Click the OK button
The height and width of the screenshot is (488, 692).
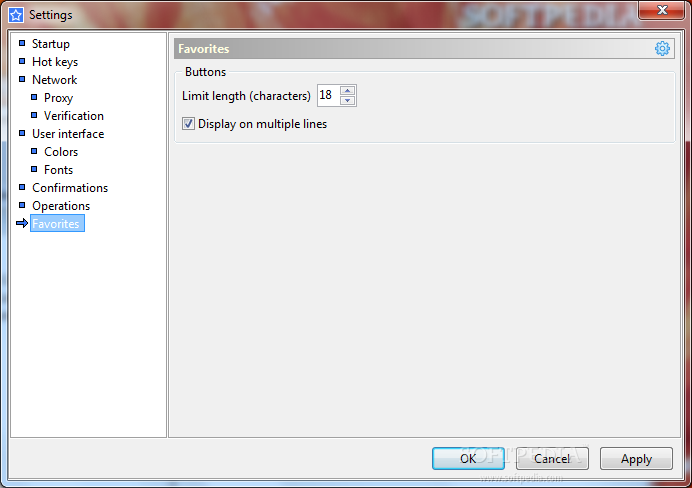pos(468,458)
